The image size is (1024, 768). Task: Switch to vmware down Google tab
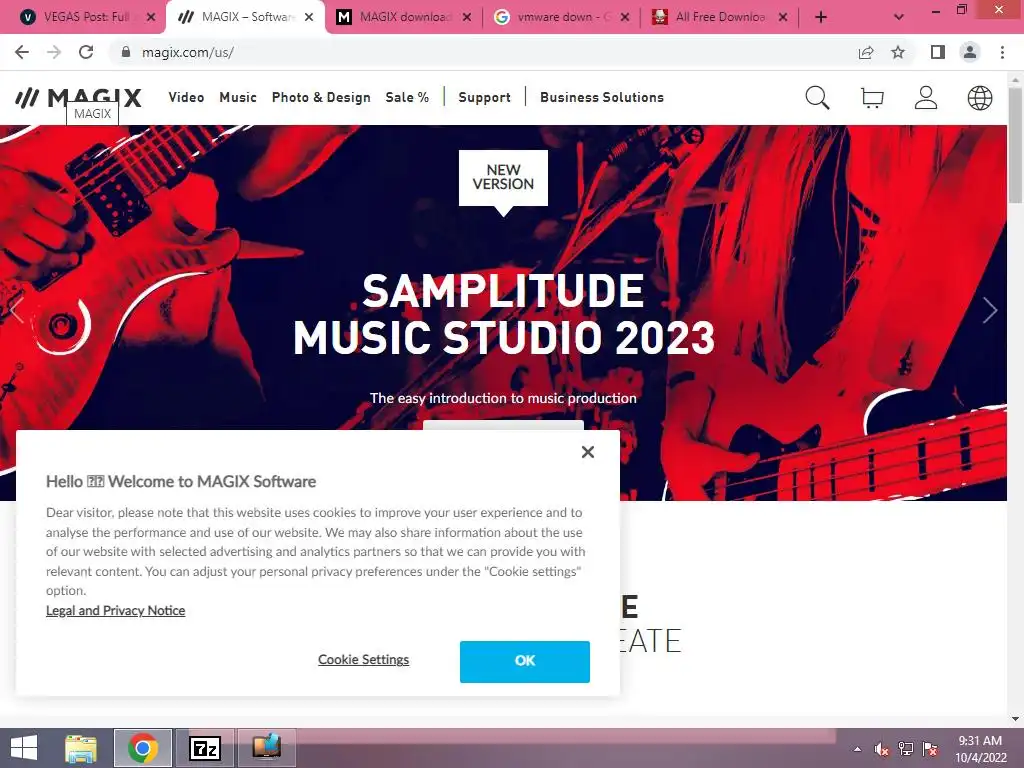tap(562, 17)
